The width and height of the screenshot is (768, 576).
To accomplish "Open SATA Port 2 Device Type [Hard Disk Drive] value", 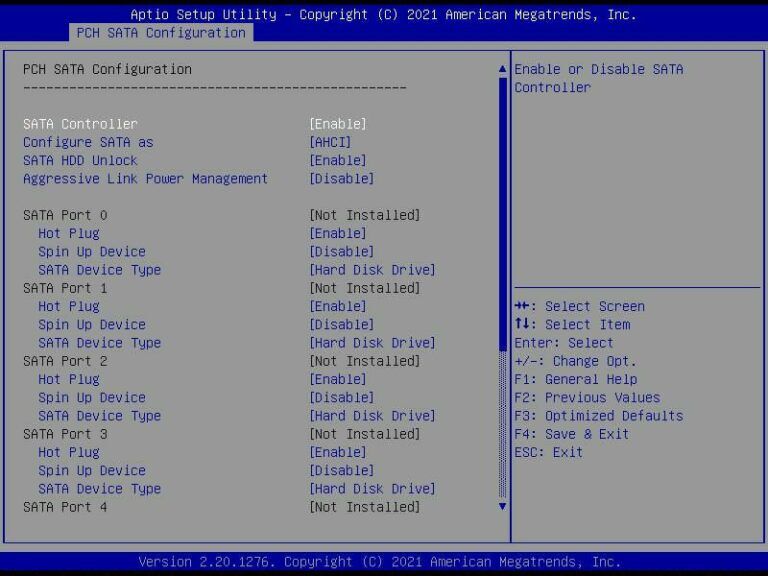I will [x=372, y=416].
